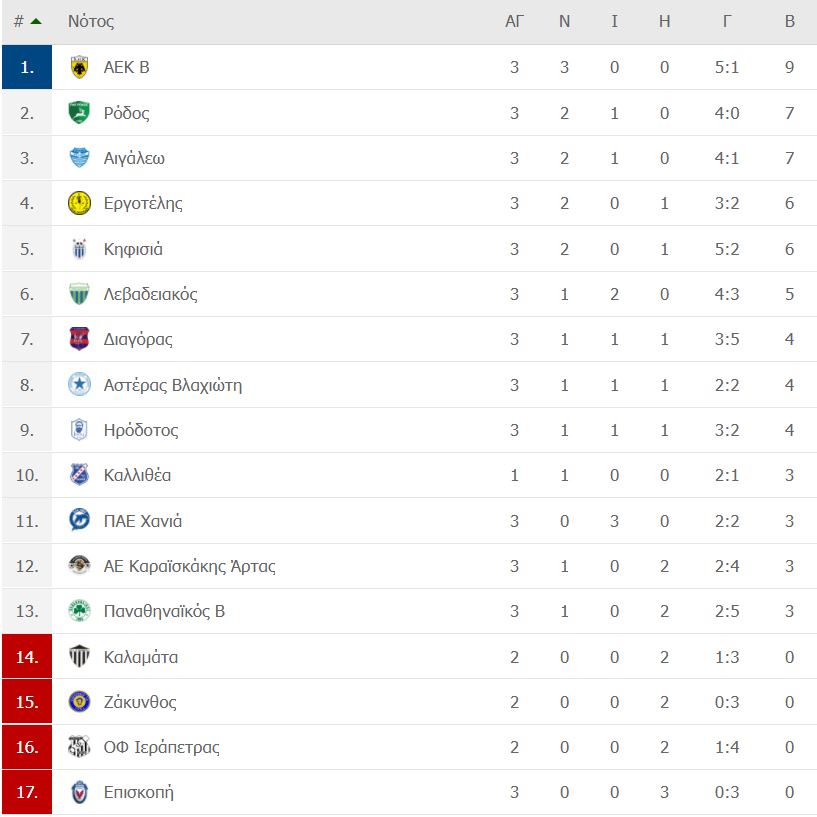The image size is (817, 817).
Task: Open the ΑΕ Καραϊσκάκης Άρτας team link
Action: (190, 566)
